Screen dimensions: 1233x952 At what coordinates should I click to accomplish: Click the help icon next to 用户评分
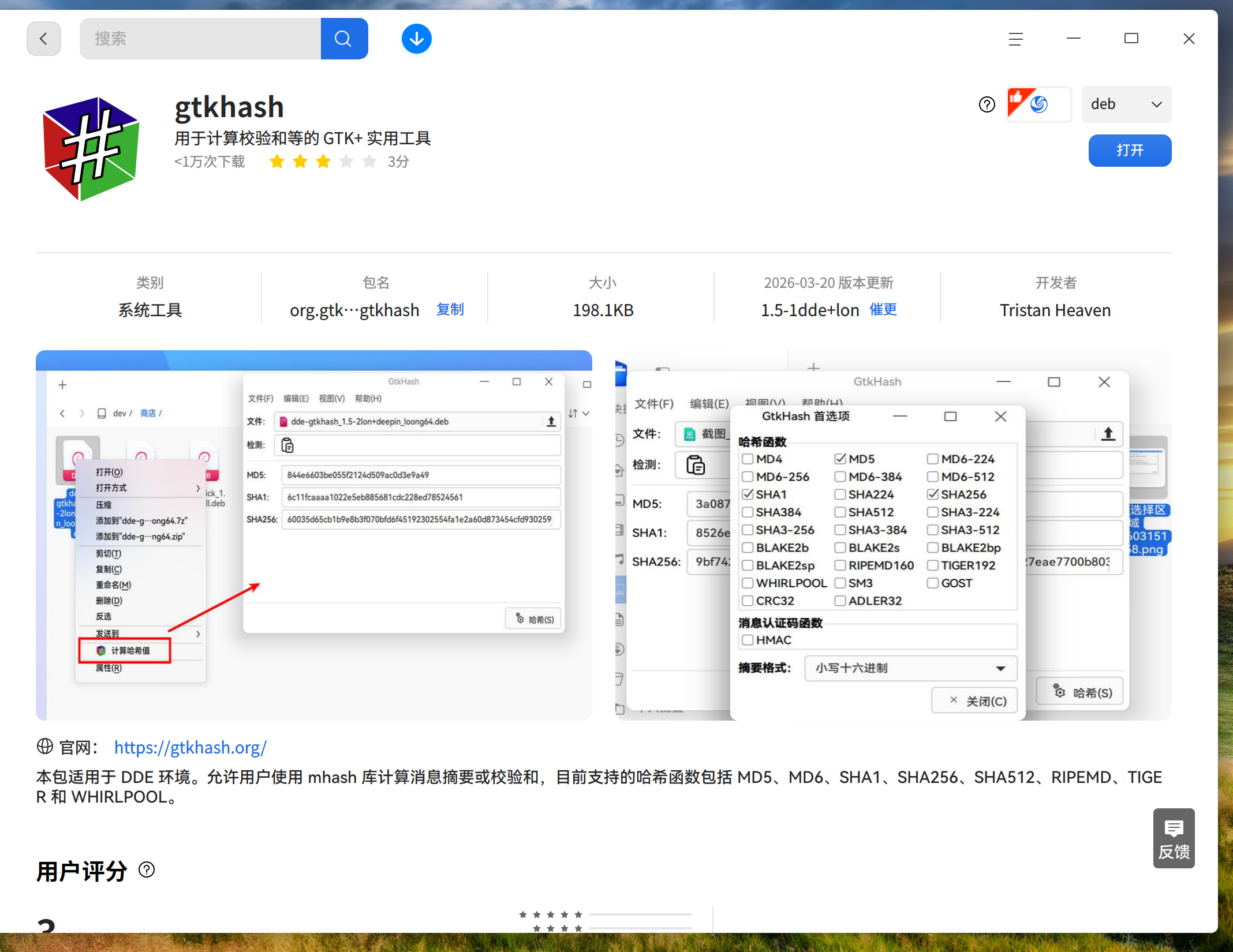click(x=146, y=869)
